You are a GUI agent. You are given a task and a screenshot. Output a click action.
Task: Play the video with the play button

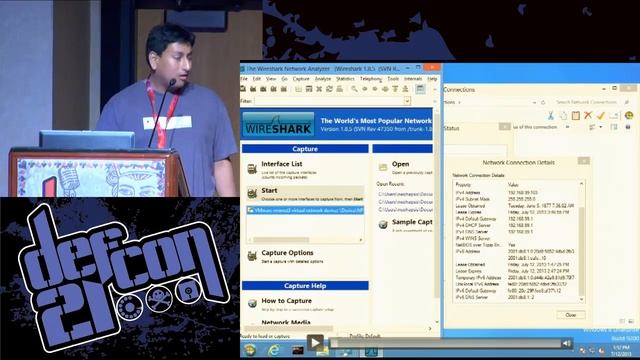point(314,343)
